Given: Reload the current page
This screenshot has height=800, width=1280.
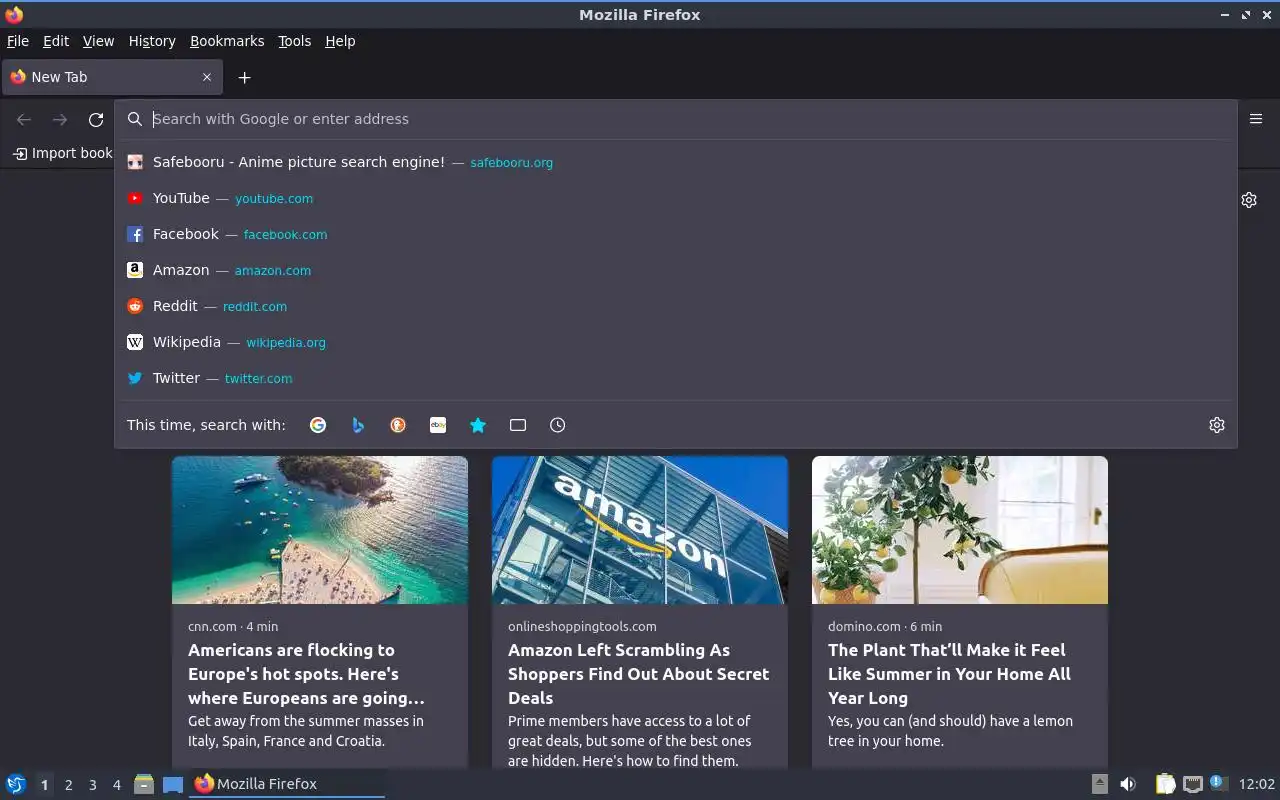Looking at the screenshot, I should tap(96, 120).
